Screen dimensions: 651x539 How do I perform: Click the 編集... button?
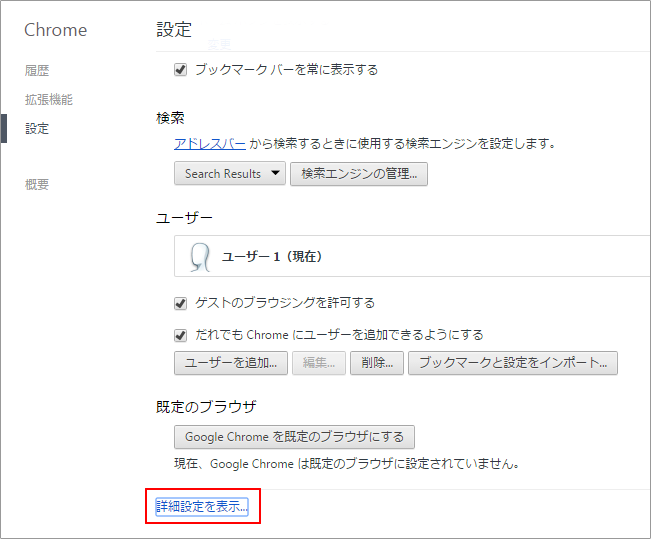point(319,363)
